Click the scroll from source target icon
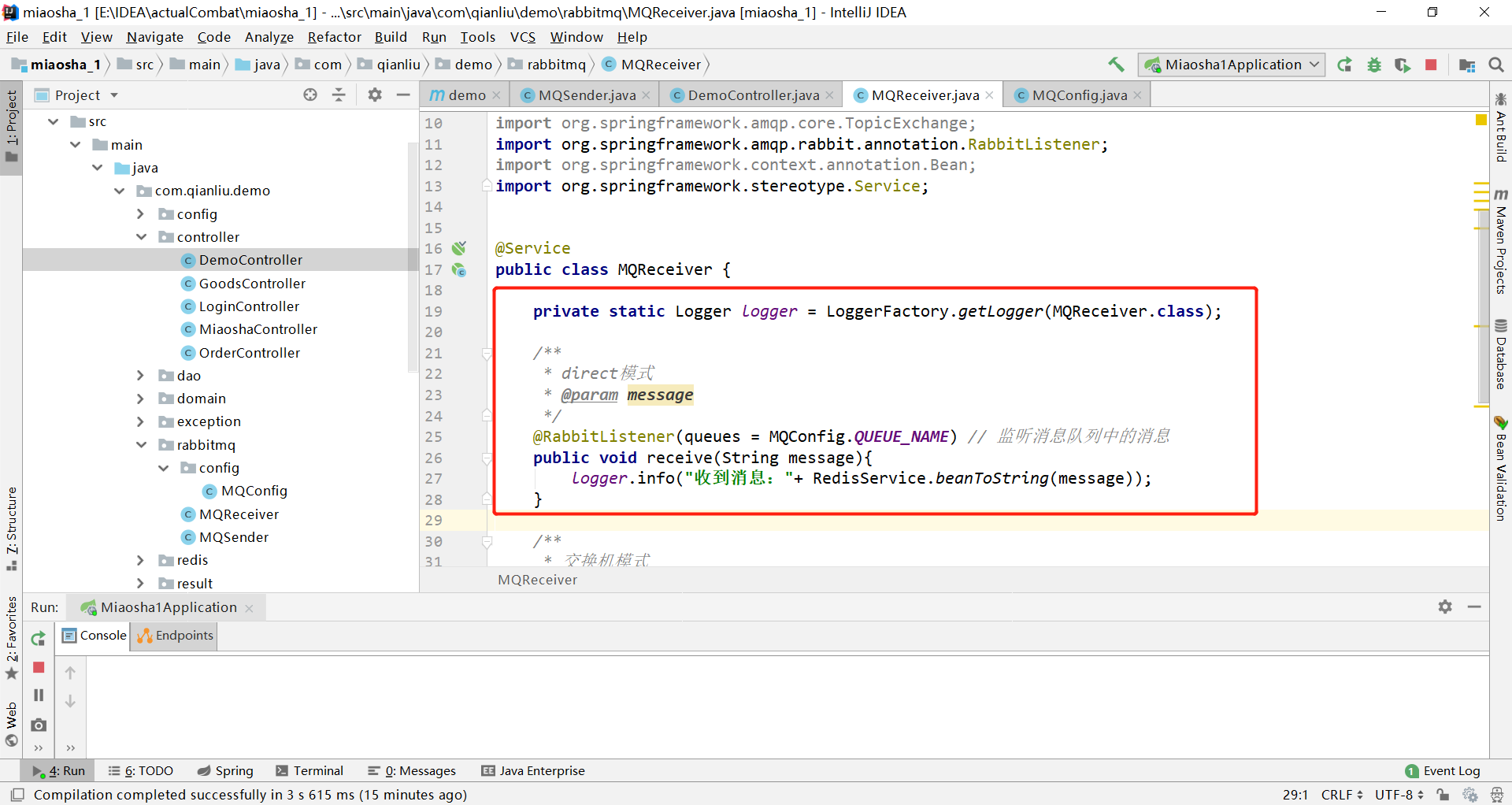Viewport: 1512px width, 805px height. point(310,95)
